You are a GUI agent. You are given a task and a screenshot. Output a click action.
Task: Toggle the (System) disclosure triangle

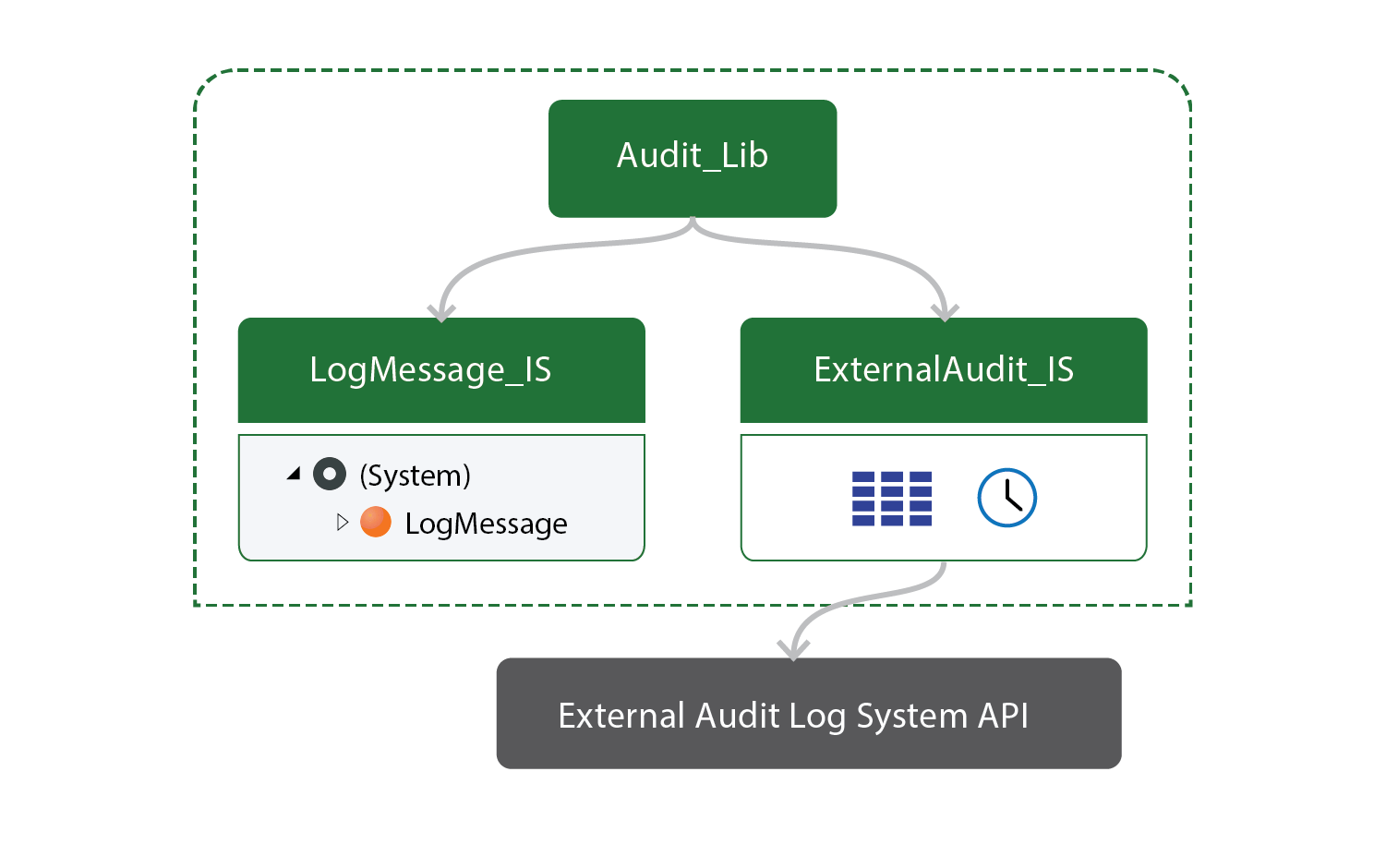[292, 473]
